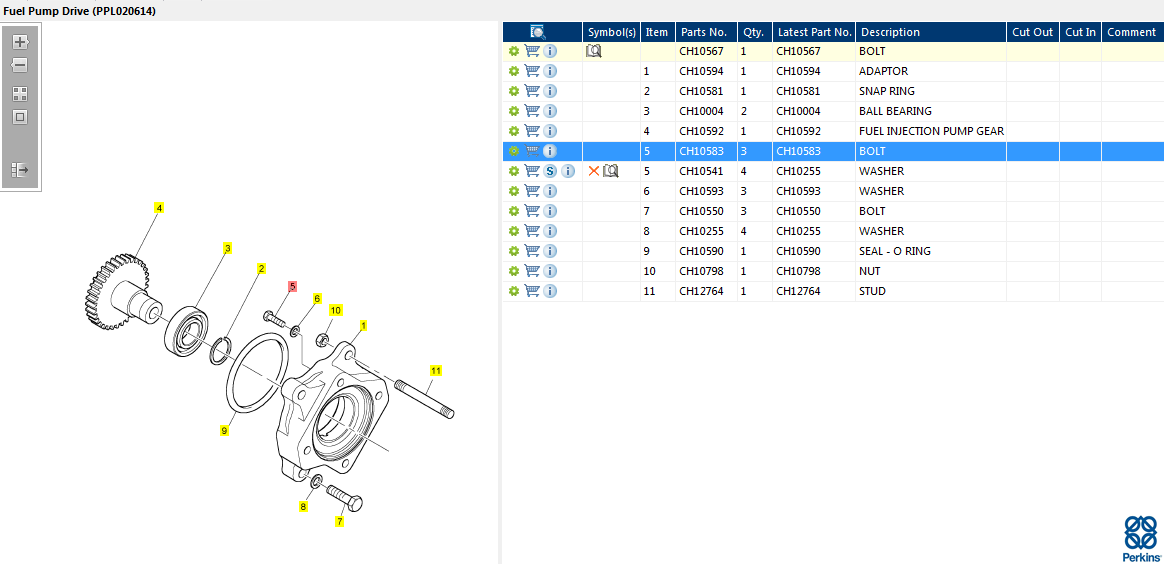Click orange X symbol on CH10541 row
The image size is (1164, 564).
pyautogui.click(x=594, y=171)
